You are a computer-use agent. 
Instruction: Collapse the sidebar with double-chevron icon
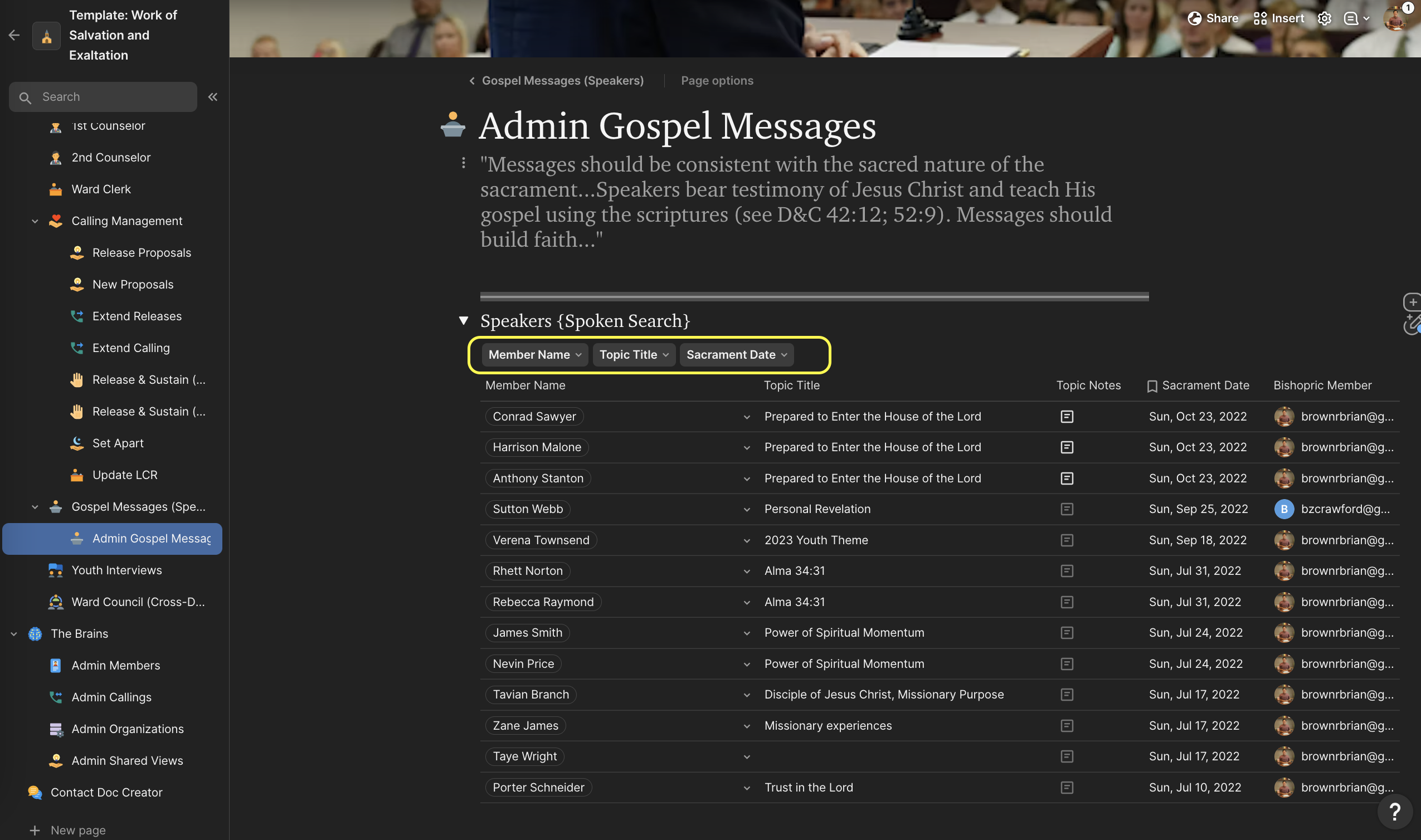point(213,97)
